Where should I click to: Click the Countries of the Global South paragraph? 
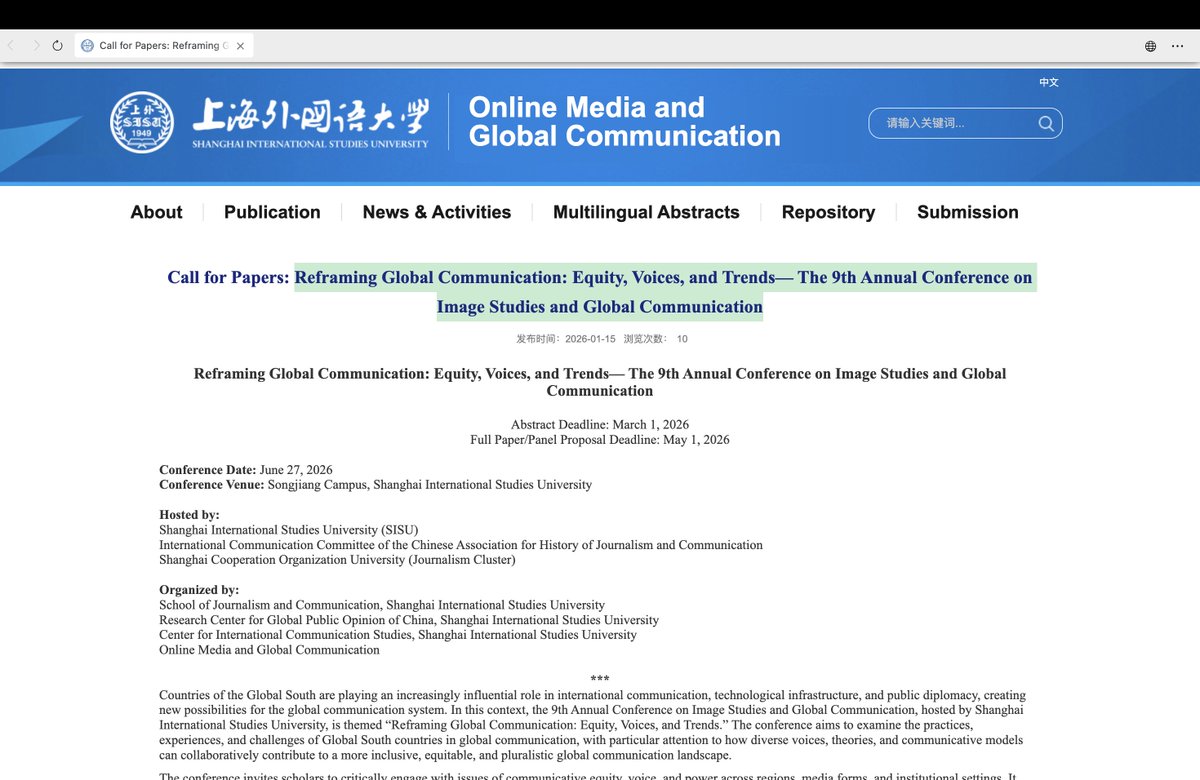592,725
